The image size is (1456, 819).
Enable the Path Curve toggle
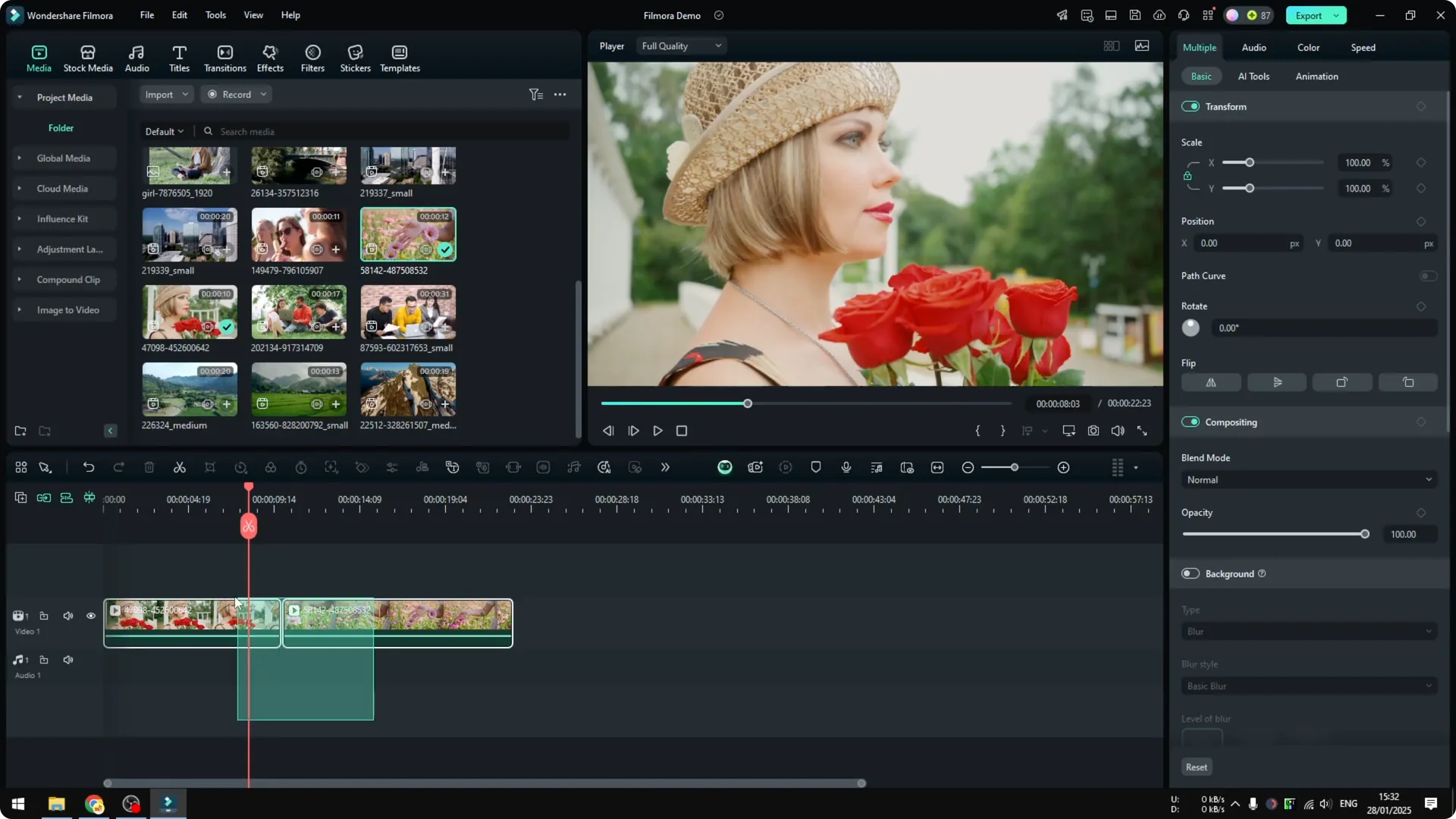[1428, 276]
